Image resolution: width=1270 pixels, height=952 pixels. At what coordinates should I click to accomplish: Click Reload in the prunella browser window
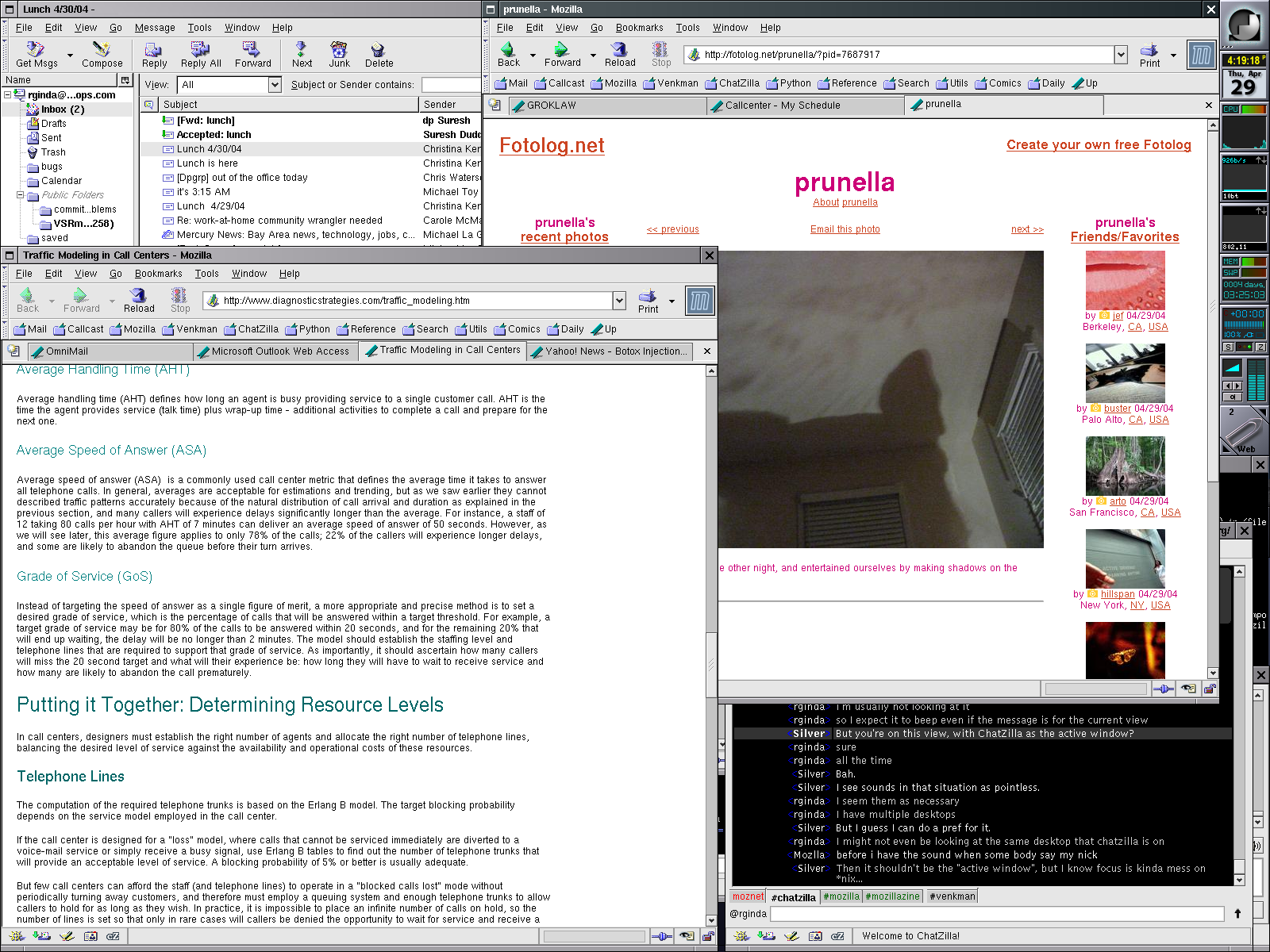coord(620,55)
